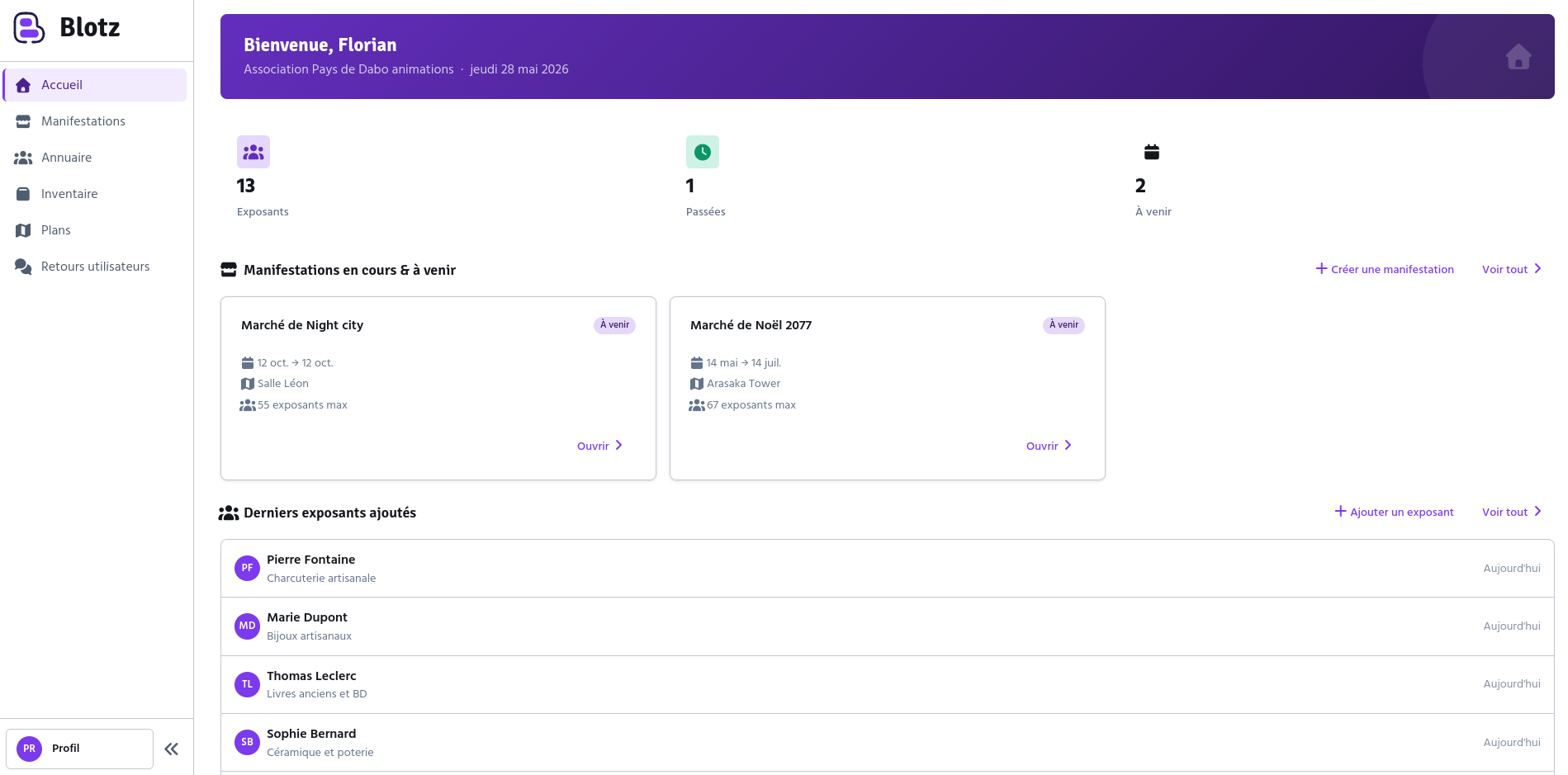Image resolution: width=1568 pixels, height=775 pixels.
Task: Click calendar icon in Marché de Night city card
Action: point(248,363)
